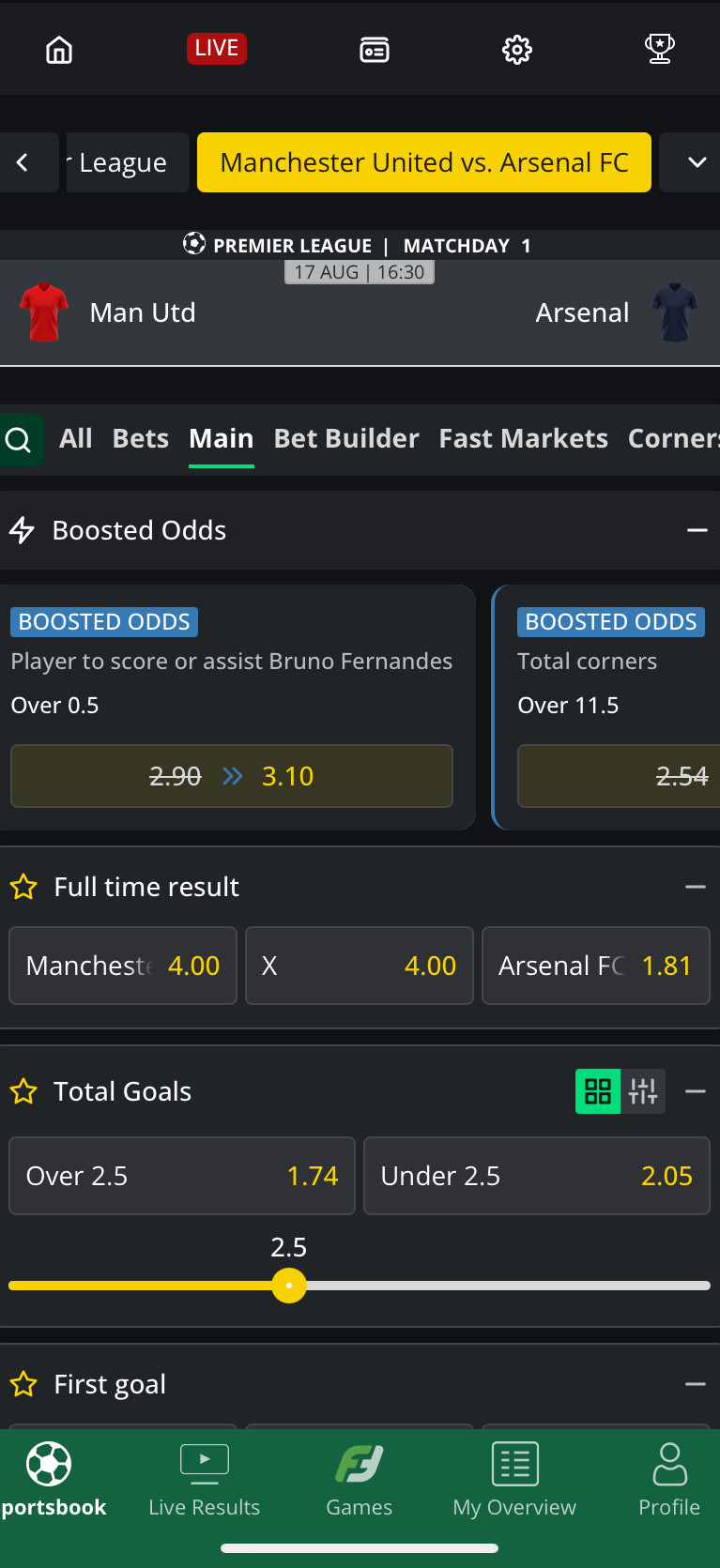This screenshot has width=720, height=1568.
Task: Pick the Bruno Fernandes boosted odds 3.10
Action: tap(232, 776)
